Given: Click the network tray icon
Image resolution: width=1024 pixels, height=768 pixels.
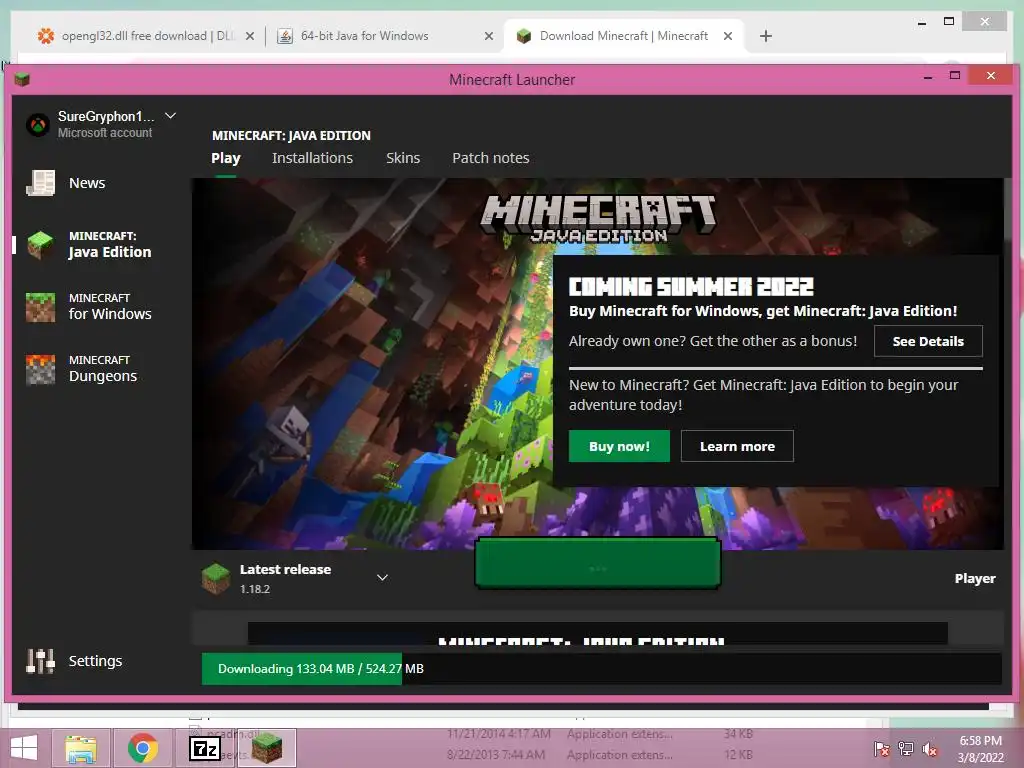Looking at the screenshot, I should click(906, 749).
